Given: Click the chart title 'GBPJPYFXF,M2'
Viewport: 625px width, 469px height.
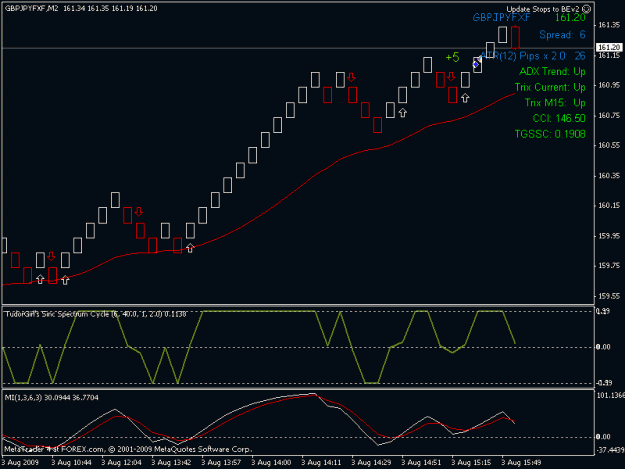Looking at the screenshot, I should pyautogui.click(x=31, y=8).
